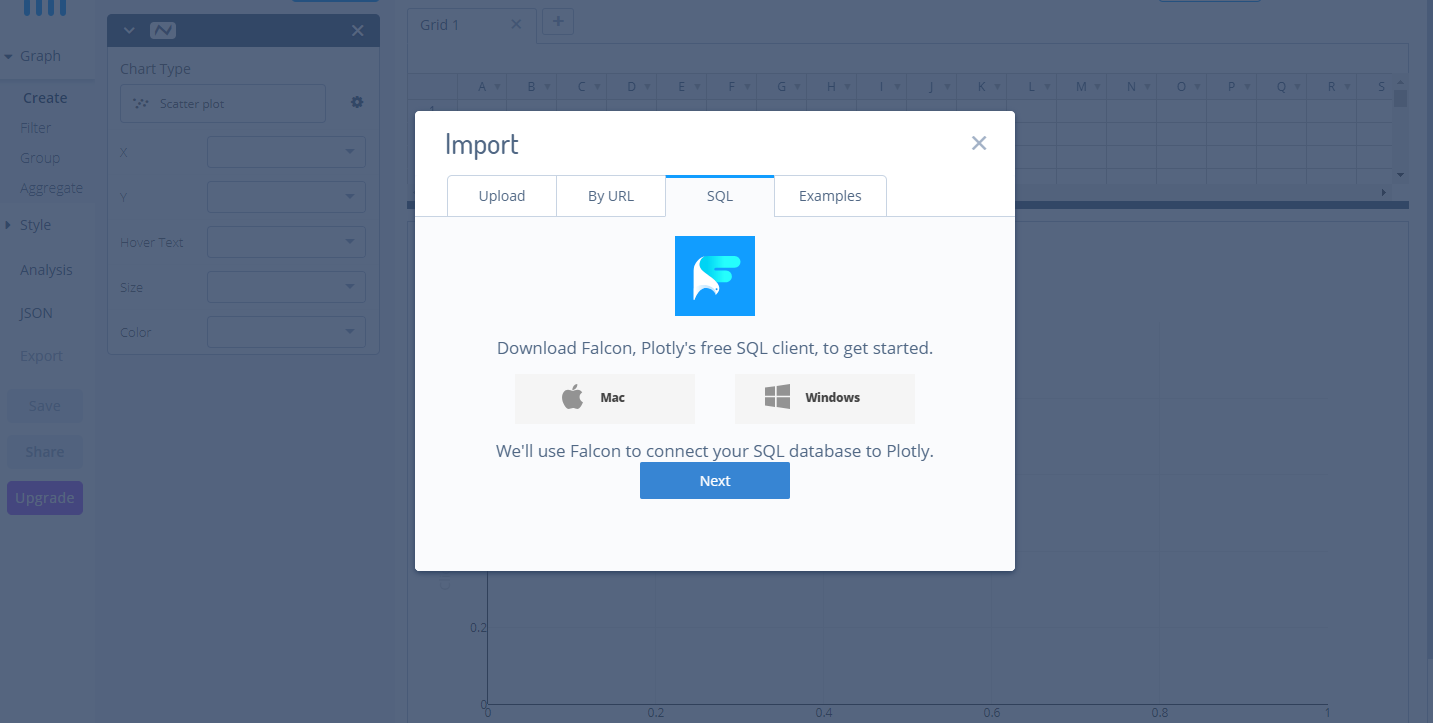Download Falcon for Mac
This screenshot has height=723, width=1433.
point(605,398)
